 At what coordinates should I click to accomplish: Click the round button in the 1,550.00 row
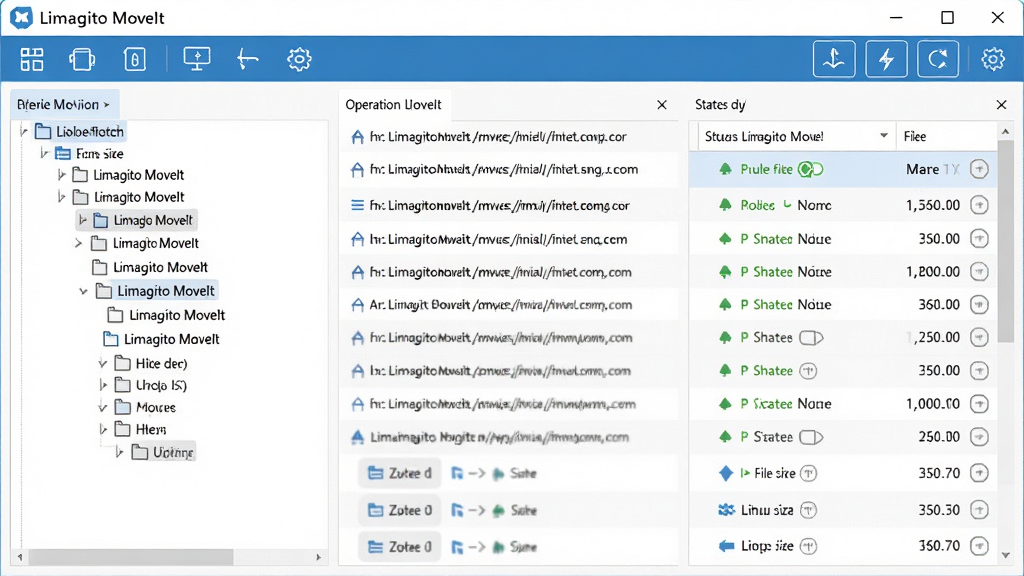[x=979, y=205]
